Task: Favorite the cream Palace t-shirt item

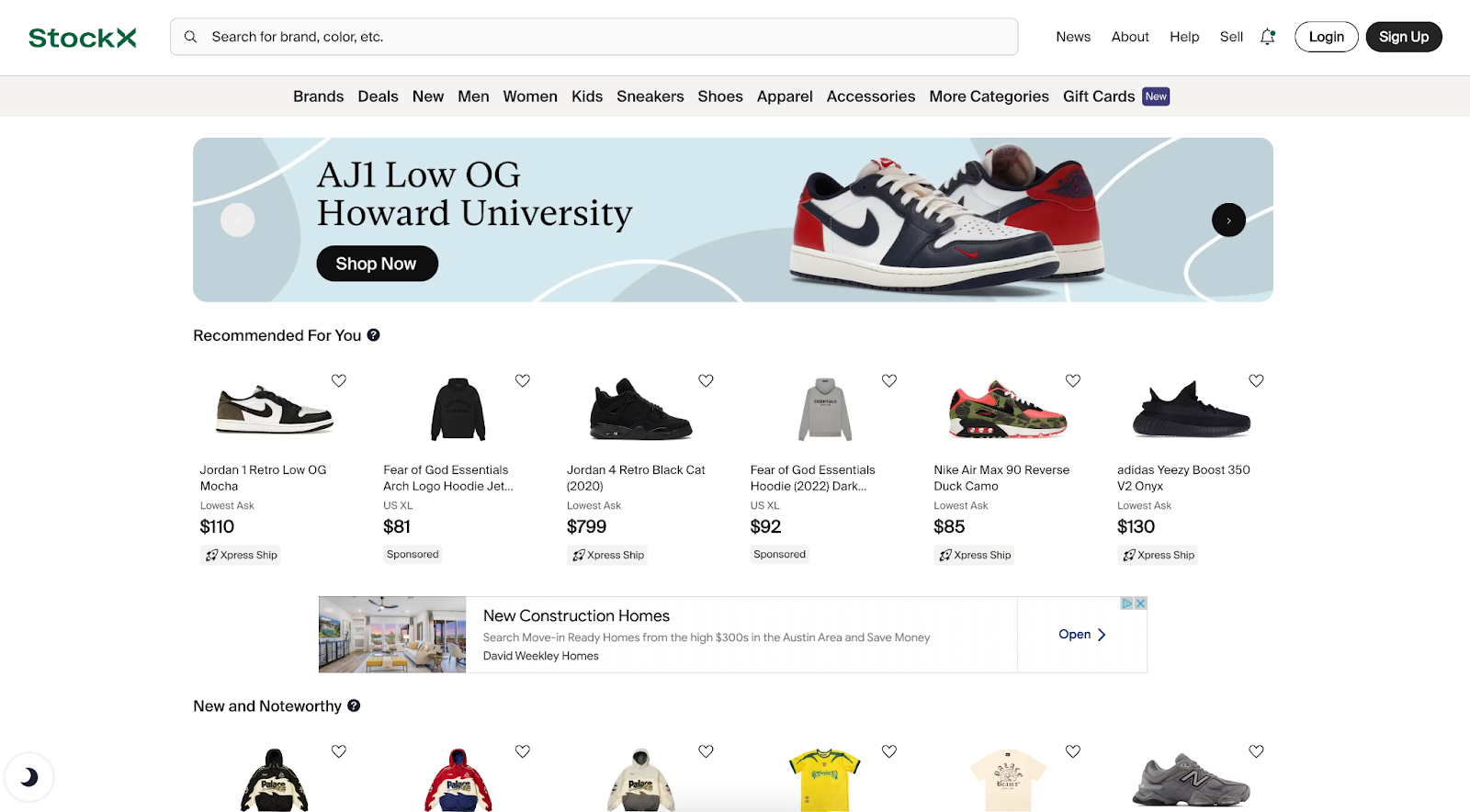Action: pos(1073,751)
